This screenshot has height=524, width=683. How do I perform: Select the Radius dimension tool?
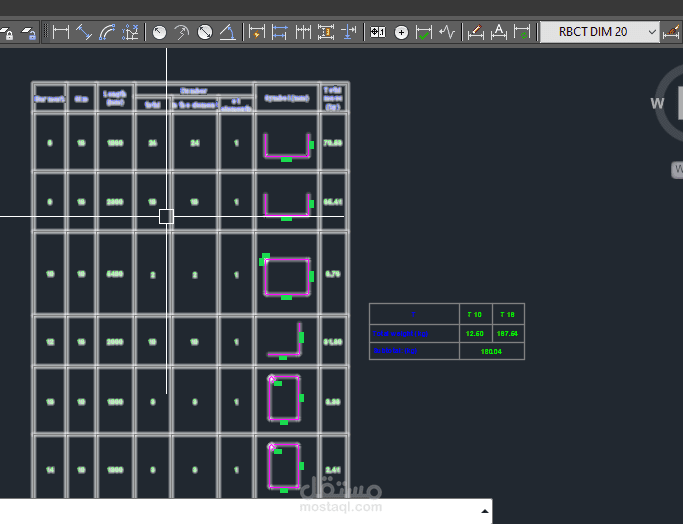pyautogui.click(x=159, y=32)
